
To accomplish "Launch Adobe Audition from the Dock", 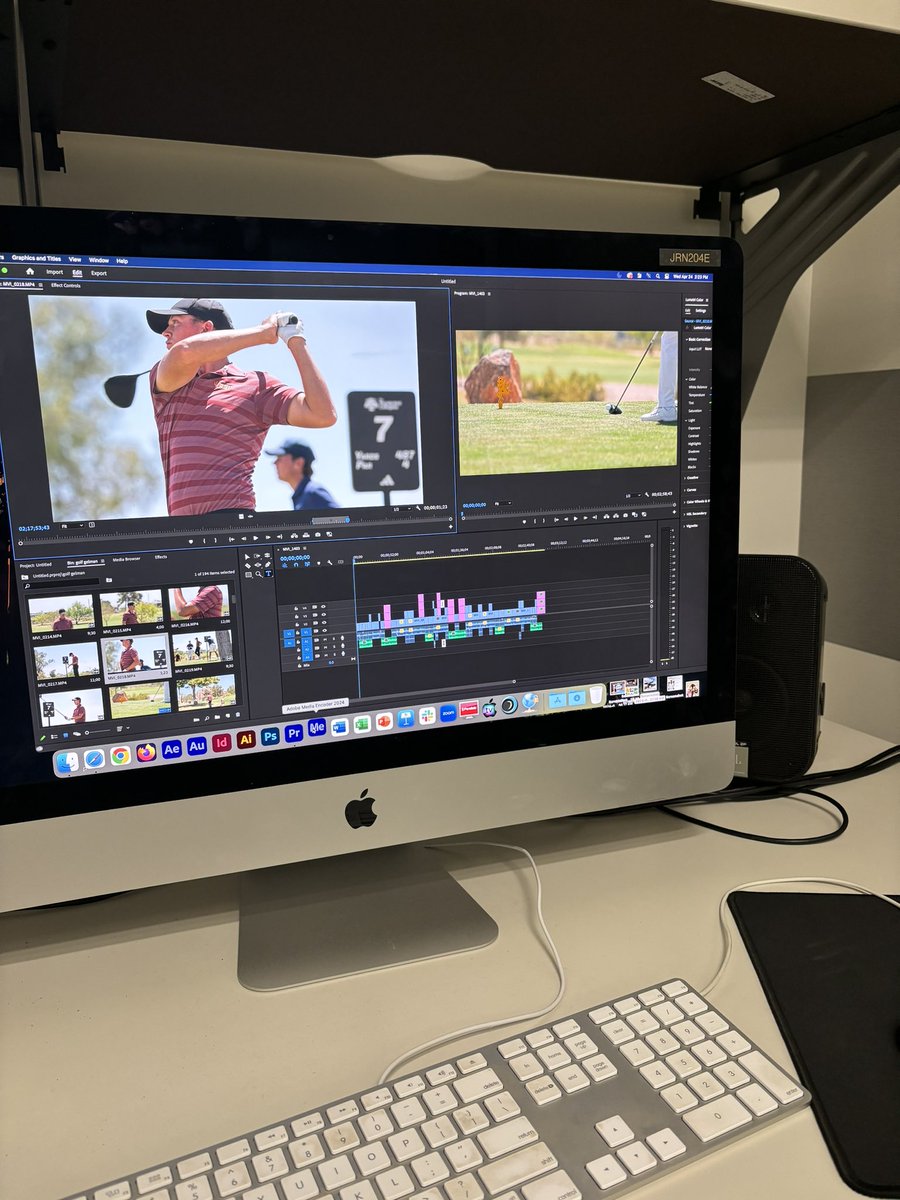I will (x=197, y=746).
